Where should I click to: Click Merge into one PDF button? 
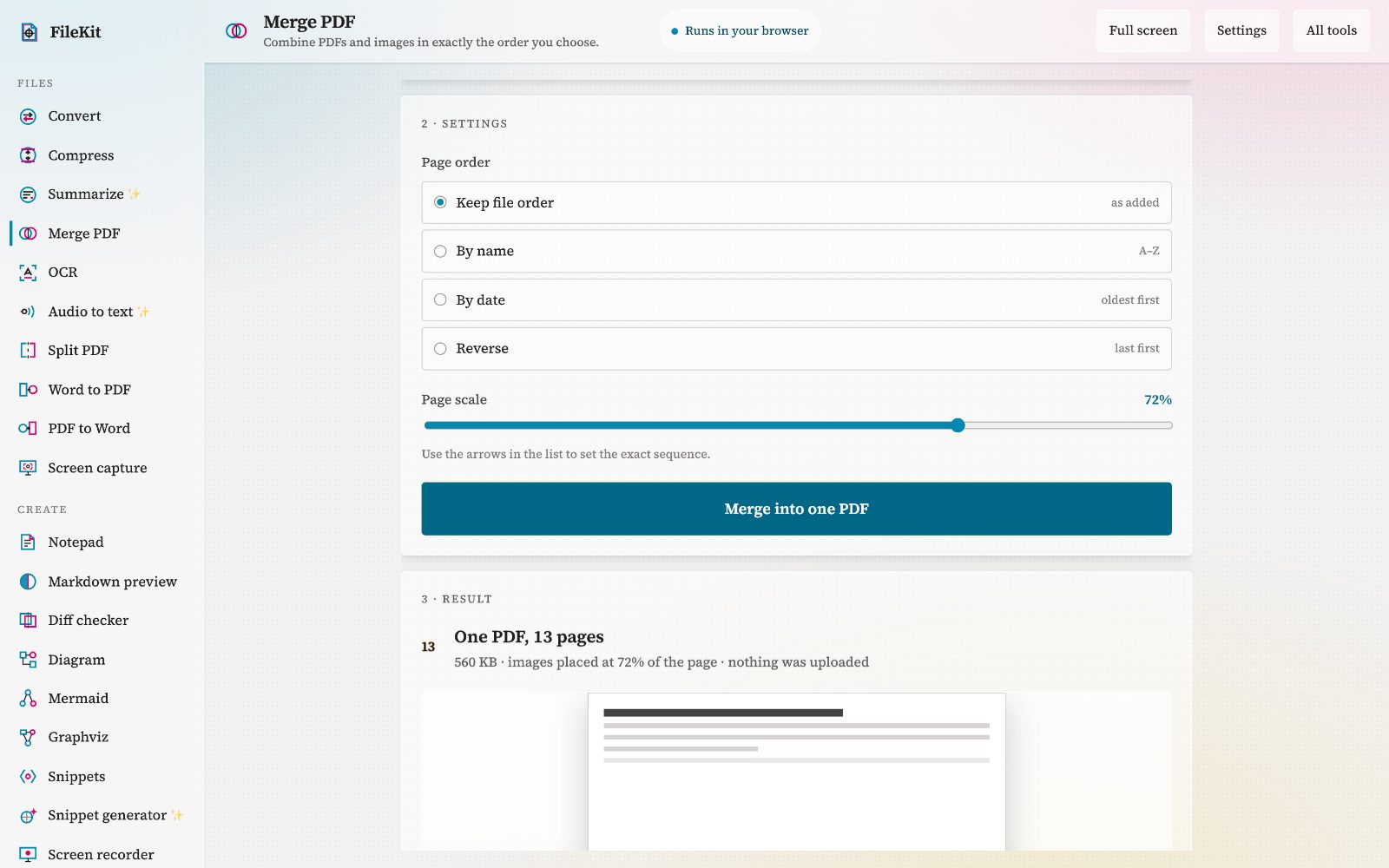click(x=796, y=509)
